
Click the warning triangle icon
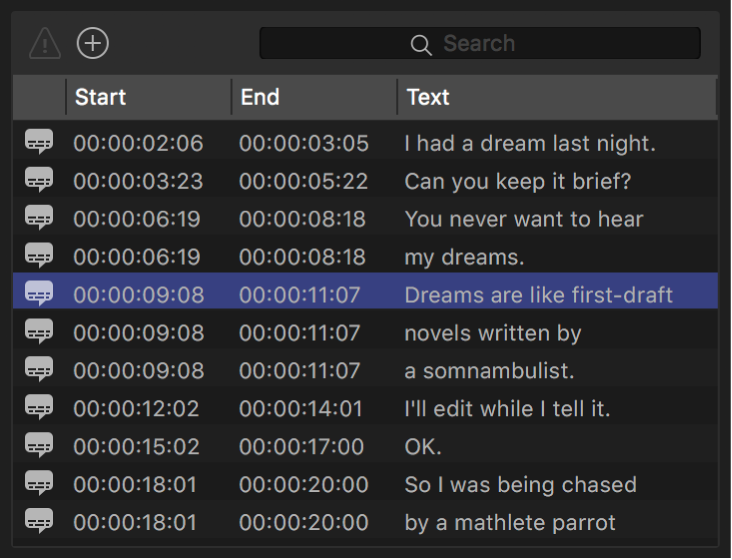click(45, 43)
